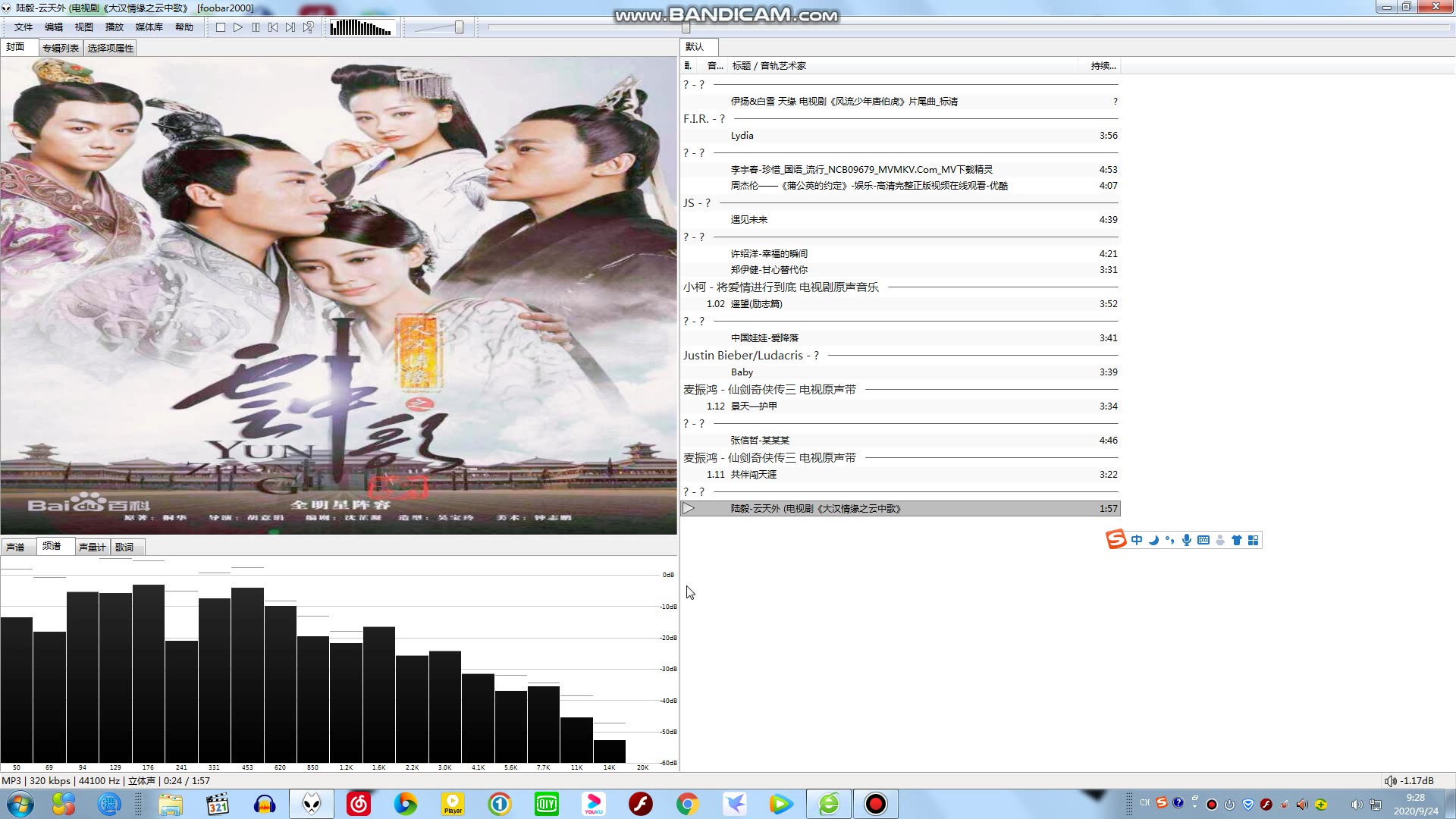1456x819 pixels.
Task: Open the Windows Start menu
Action: pyautogui.click(x=20, y=804)
